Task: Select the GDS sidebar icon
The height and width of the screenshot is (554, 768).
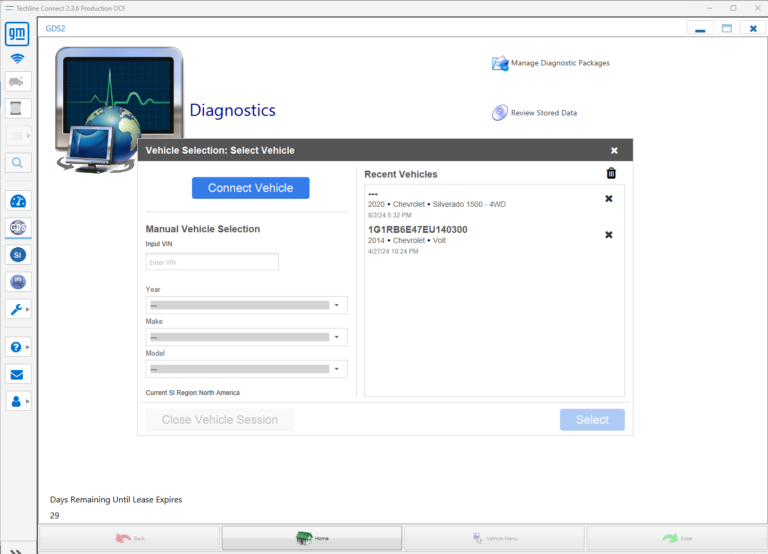Action: click(x=18, y=228)
